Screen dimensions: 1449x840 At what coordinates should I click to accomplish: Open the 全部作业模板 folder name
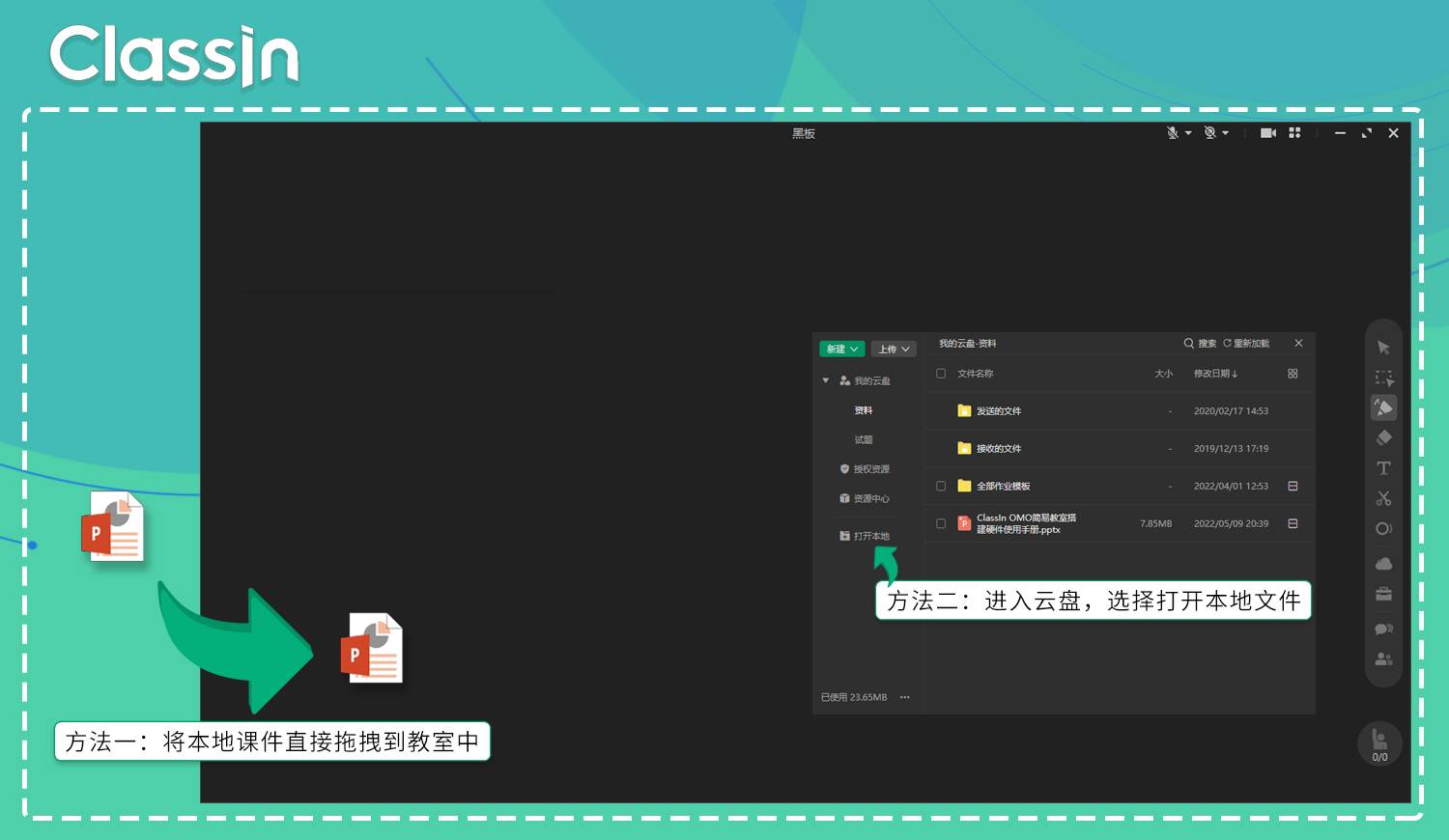coord(1004,486)
